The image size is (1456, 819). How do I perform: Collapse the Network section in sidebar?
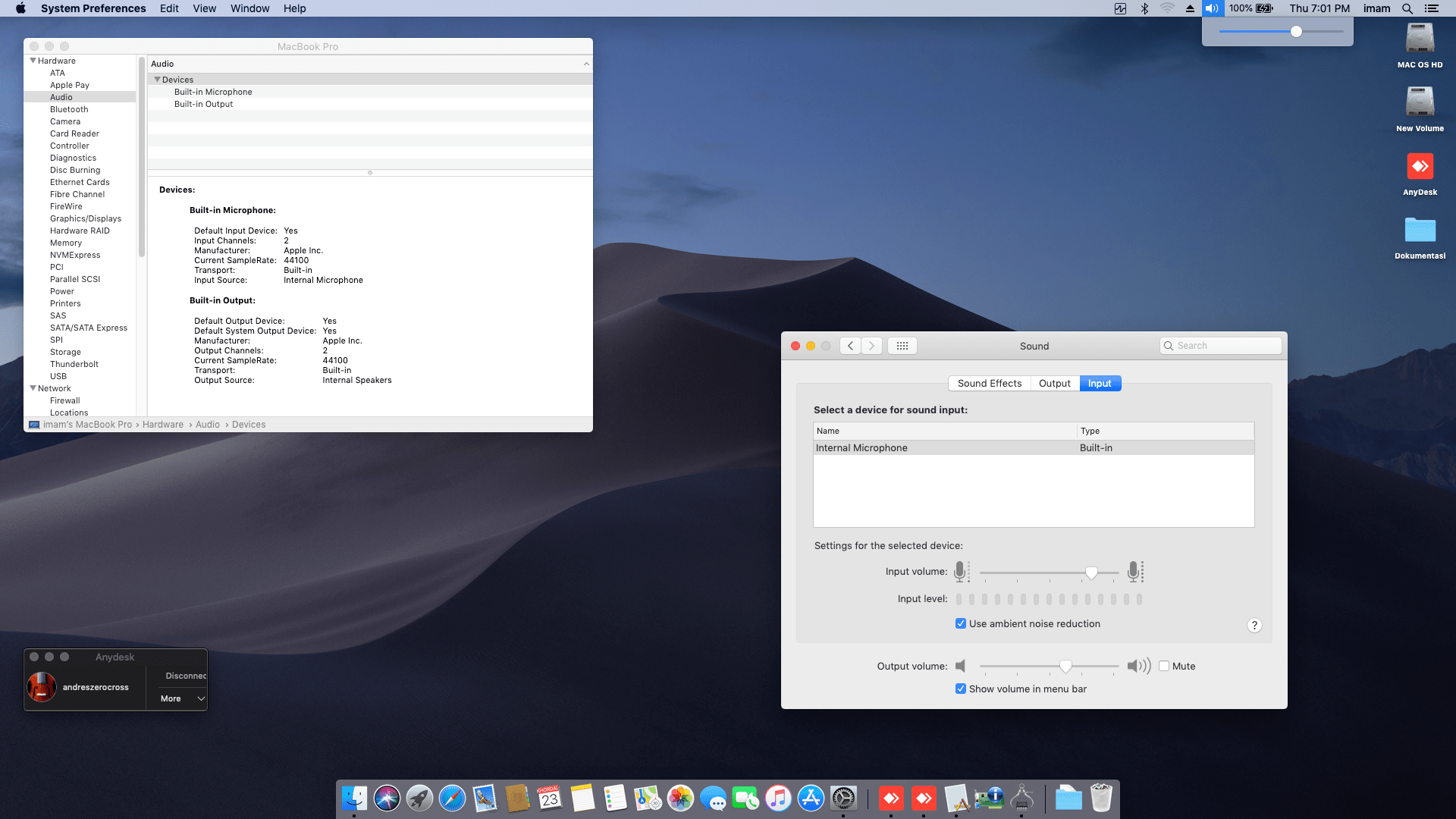(33, 388)
